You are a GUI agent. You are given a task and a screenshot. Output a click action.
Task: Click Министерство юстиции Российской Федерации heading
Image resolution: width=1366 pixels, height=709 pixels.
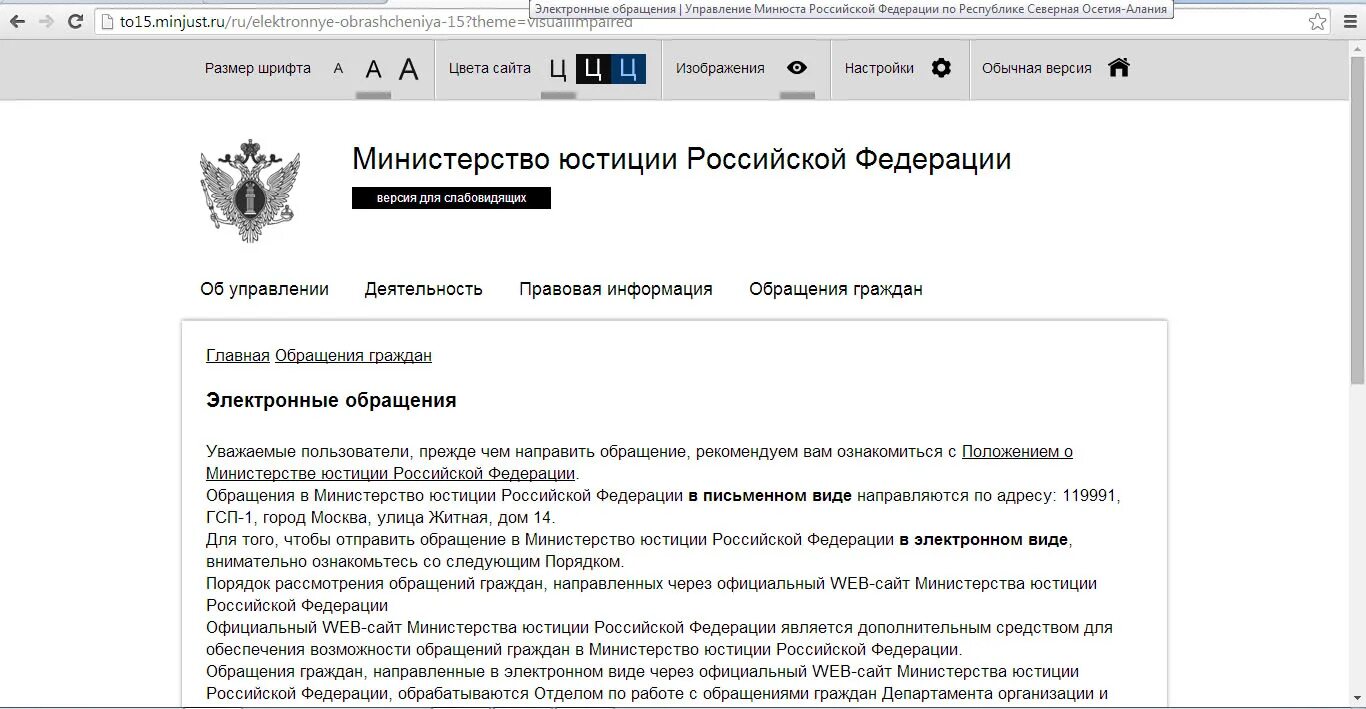681,159
